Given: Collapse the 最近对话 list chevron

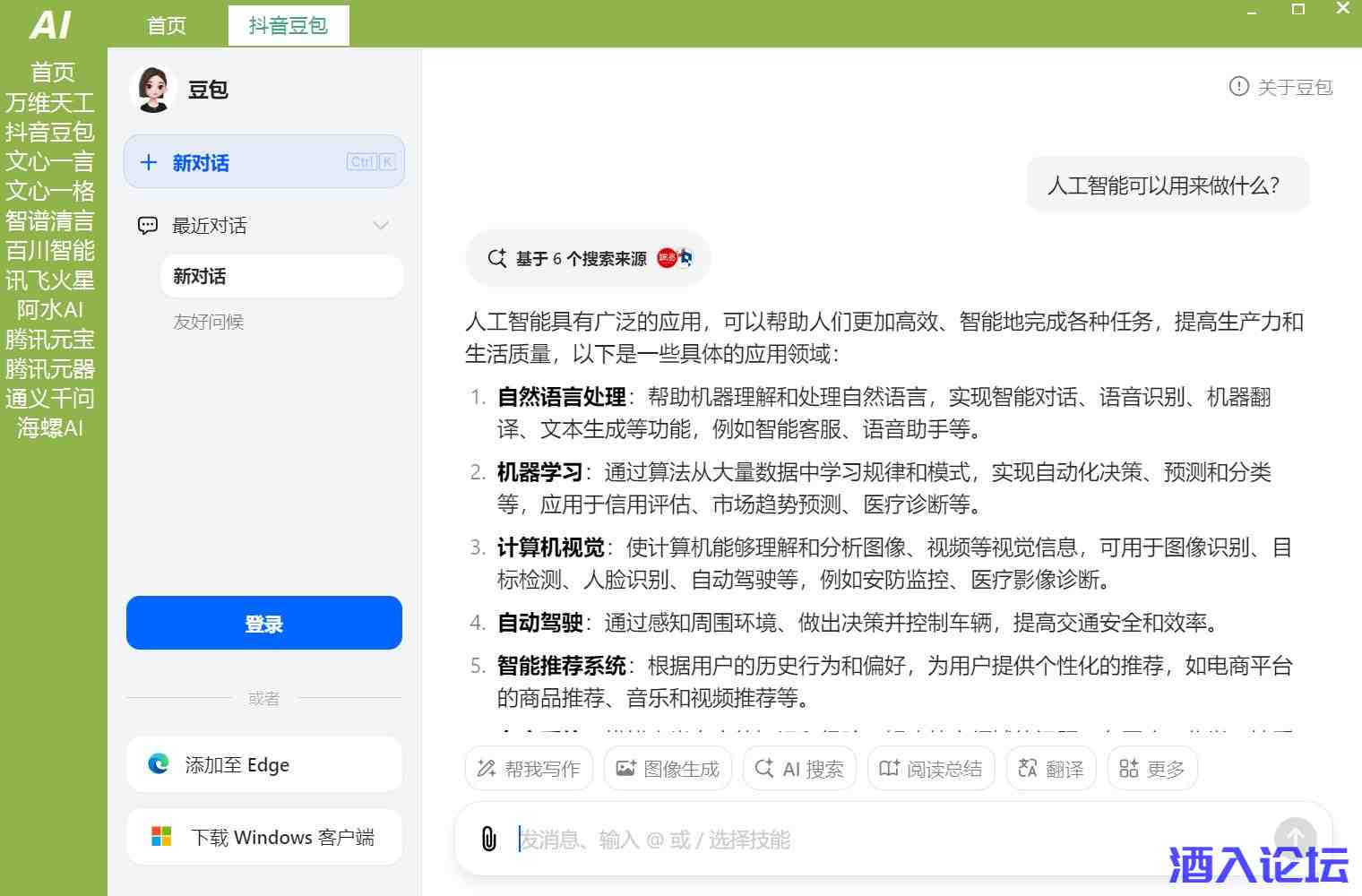Looking at the screenshot, I should point(381,226).
